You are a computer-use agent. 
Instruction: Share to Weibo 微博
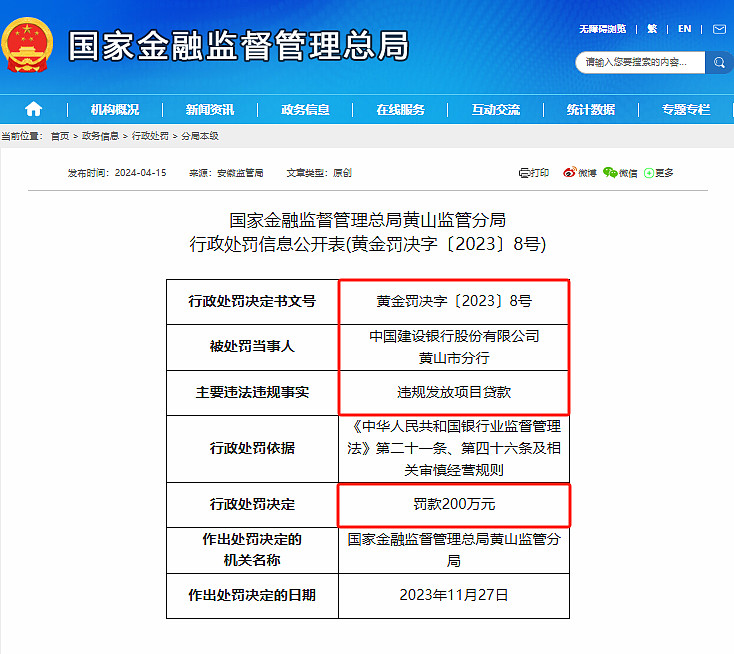(580, 173)
